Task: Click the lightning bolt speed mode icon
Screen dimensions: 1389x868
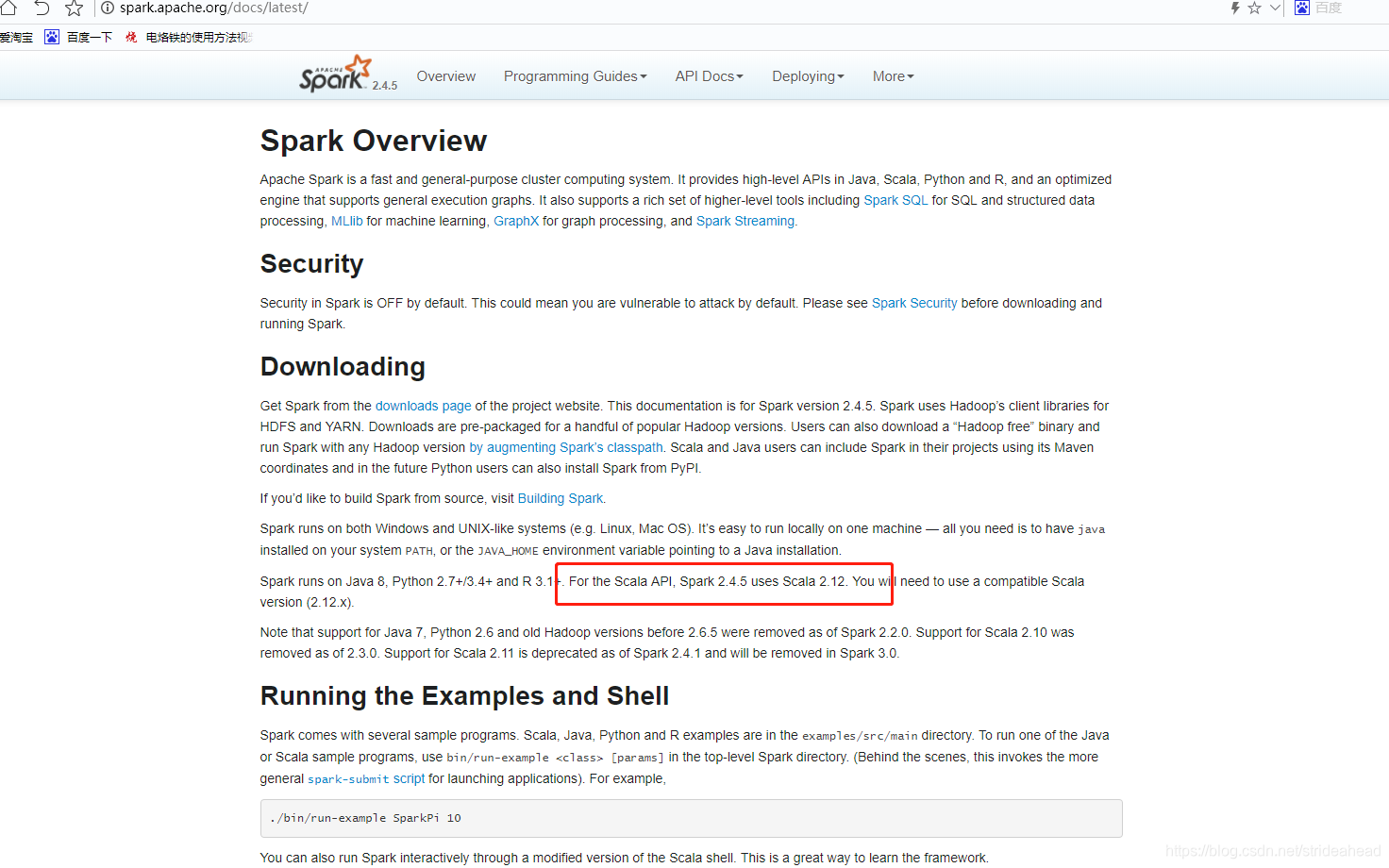Action: point(1235,8)
